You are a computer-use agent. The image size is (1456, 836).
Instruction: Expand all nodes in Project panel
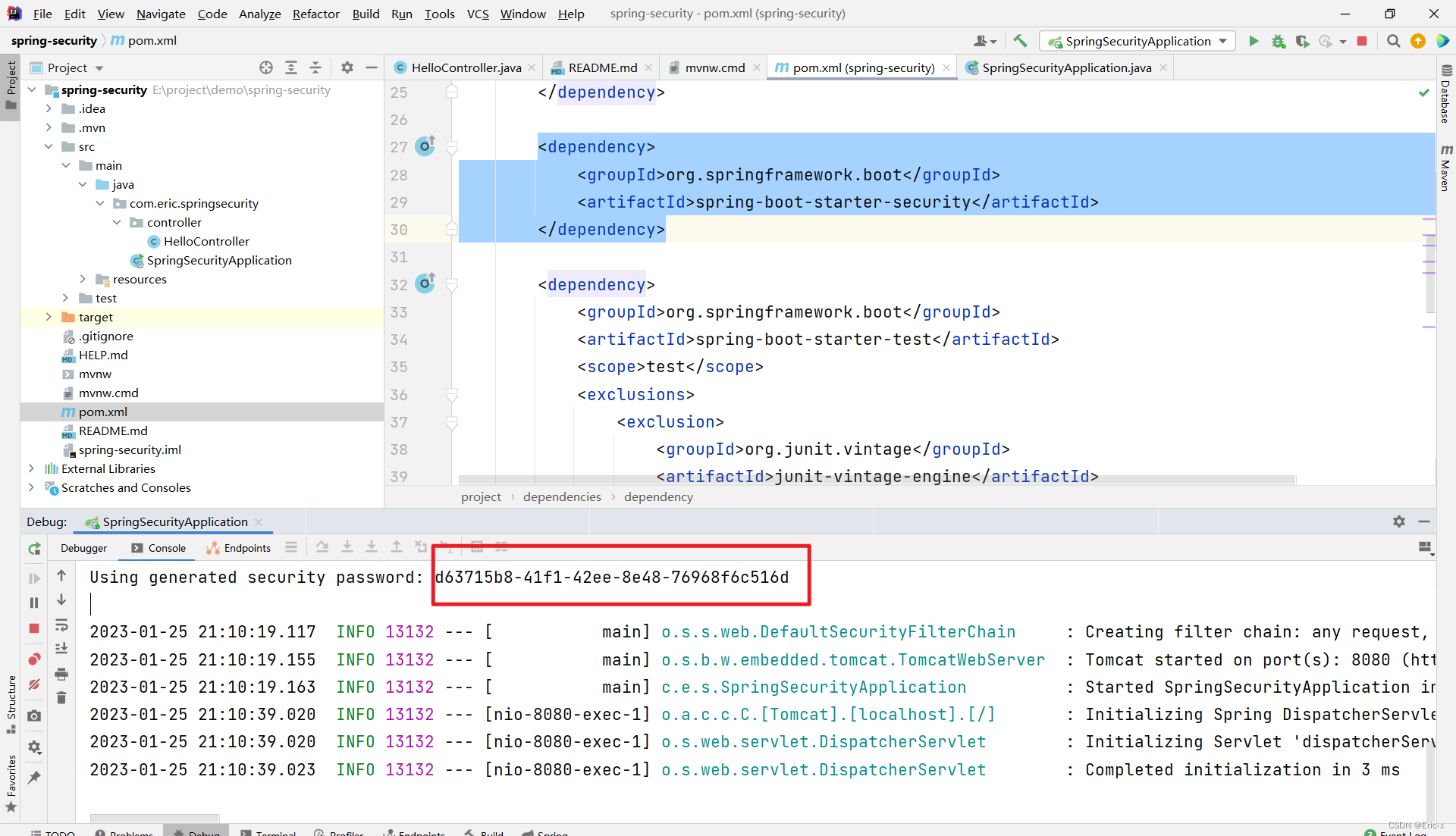[291, 67]
